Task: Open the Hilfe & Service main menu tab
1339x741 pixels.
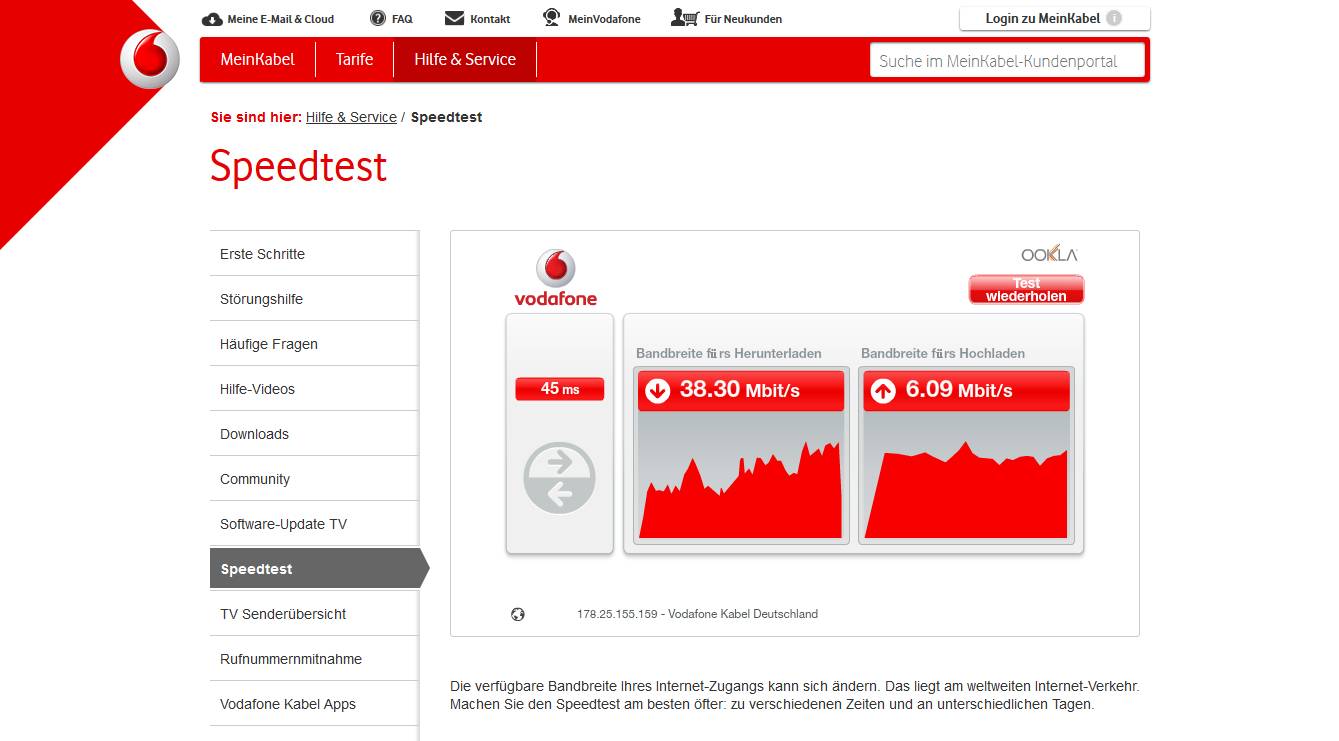Action: pyautogui.click(x=465, y=59)
